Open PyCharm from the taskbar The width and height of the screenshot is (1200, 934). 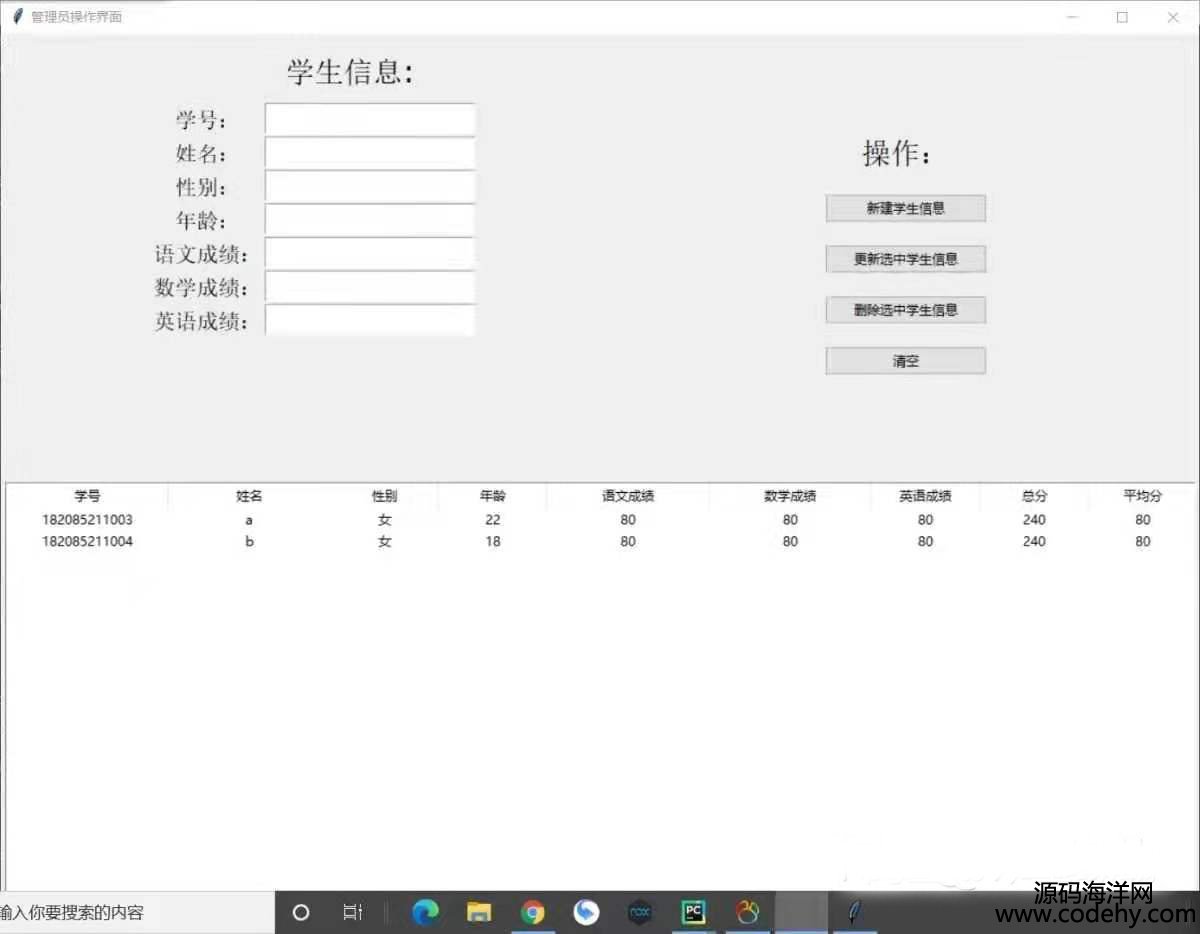[693, 912]
